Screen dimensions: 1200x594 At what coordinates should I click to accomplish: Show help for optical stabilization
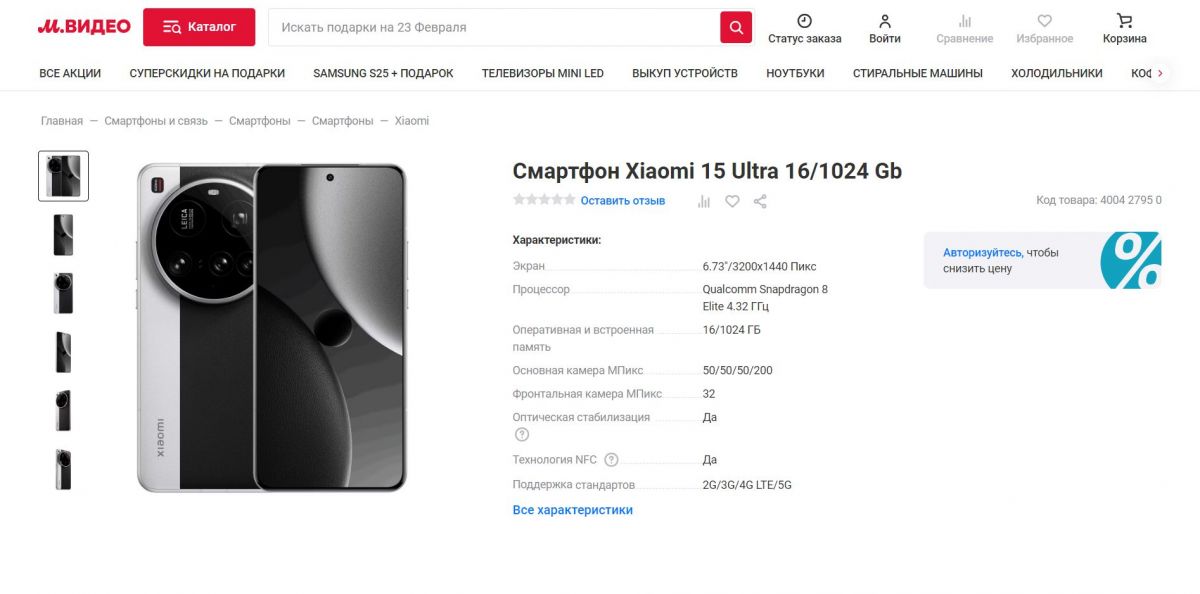click(521, 434)
